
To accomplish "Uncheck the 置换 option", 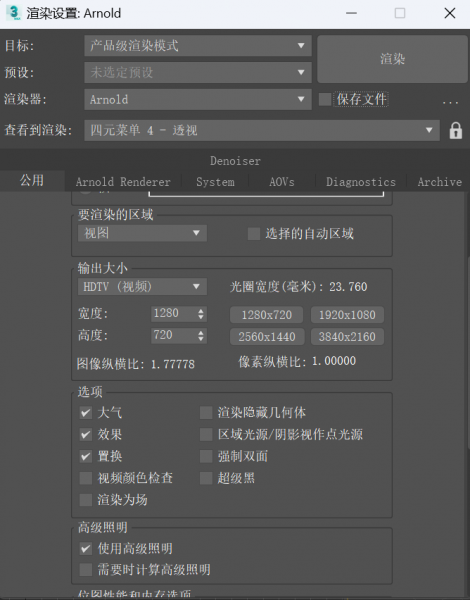I will (86, 456).
